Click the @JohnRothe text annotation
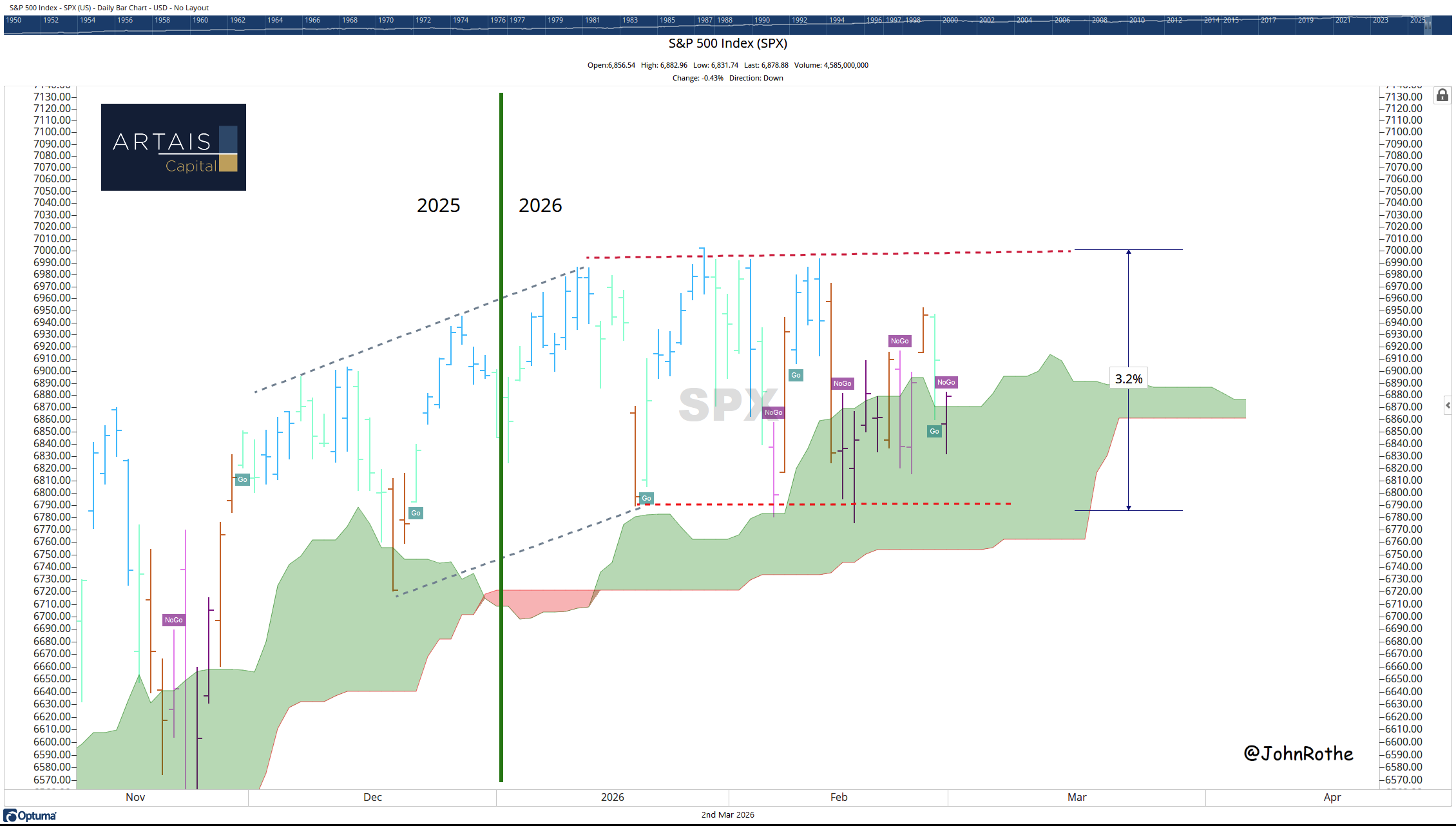The image size is (1456, 826). click(1298, 753)
